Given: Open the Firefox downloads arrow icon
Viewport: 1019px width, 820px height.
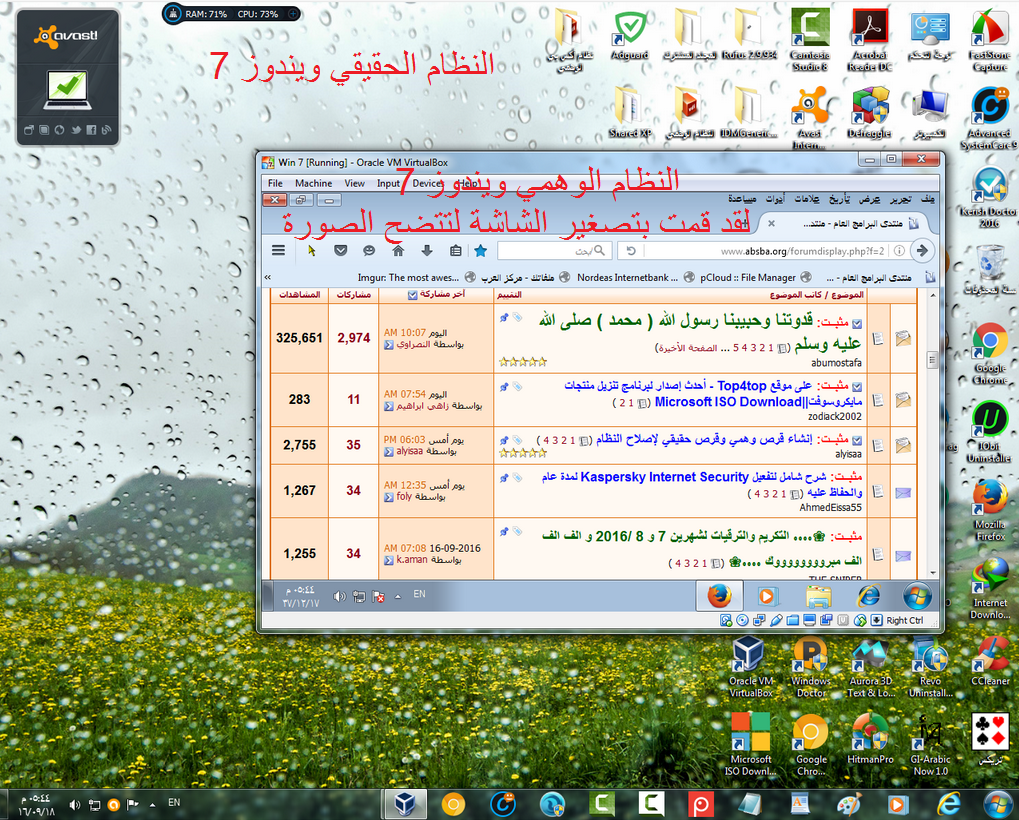Looking at the screenshot, I should click(x=427, y=251).
